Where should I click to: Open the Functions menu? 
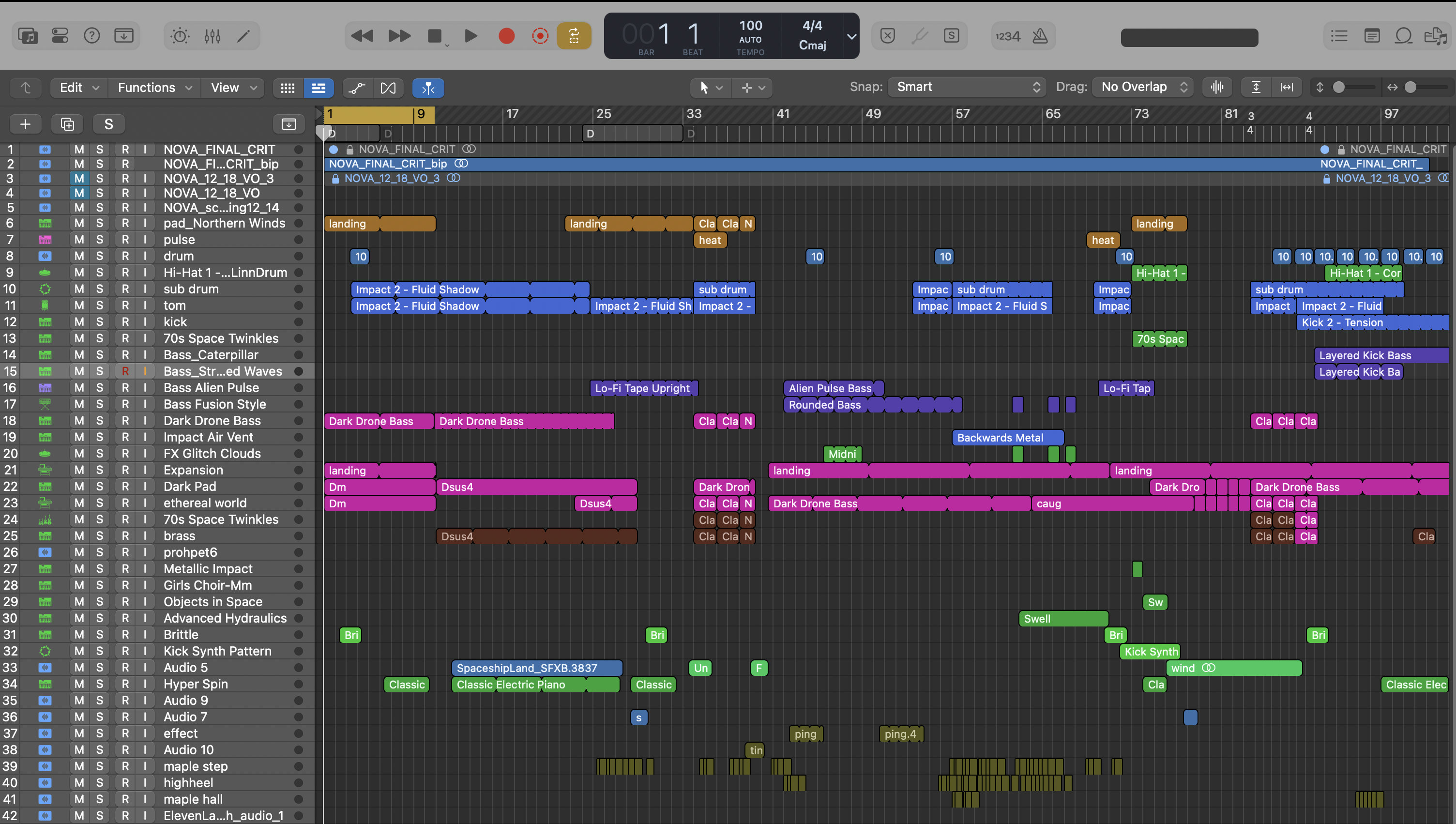pyautogui.click(x=153, y=88)
